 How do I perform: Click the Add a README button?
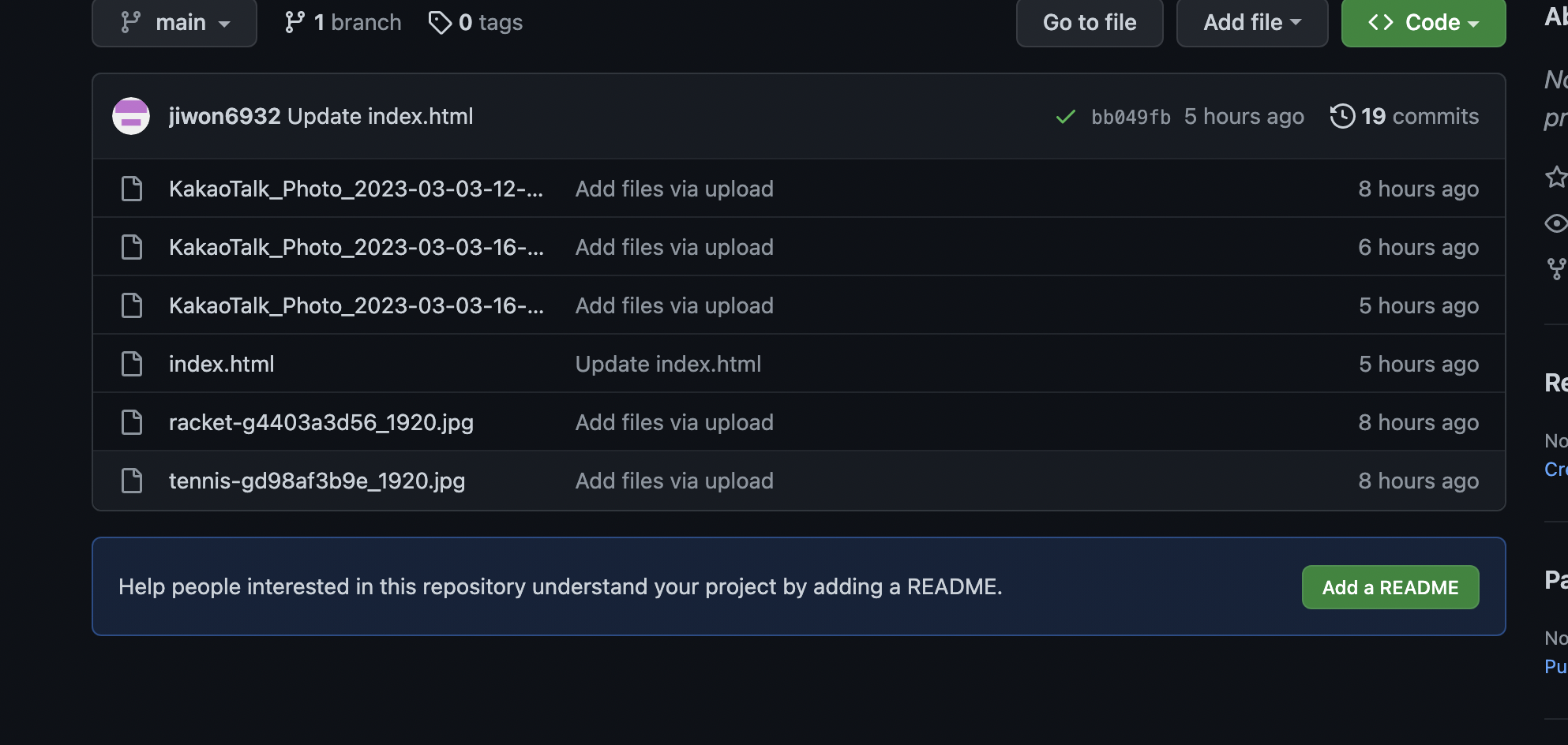[1390, 587]
